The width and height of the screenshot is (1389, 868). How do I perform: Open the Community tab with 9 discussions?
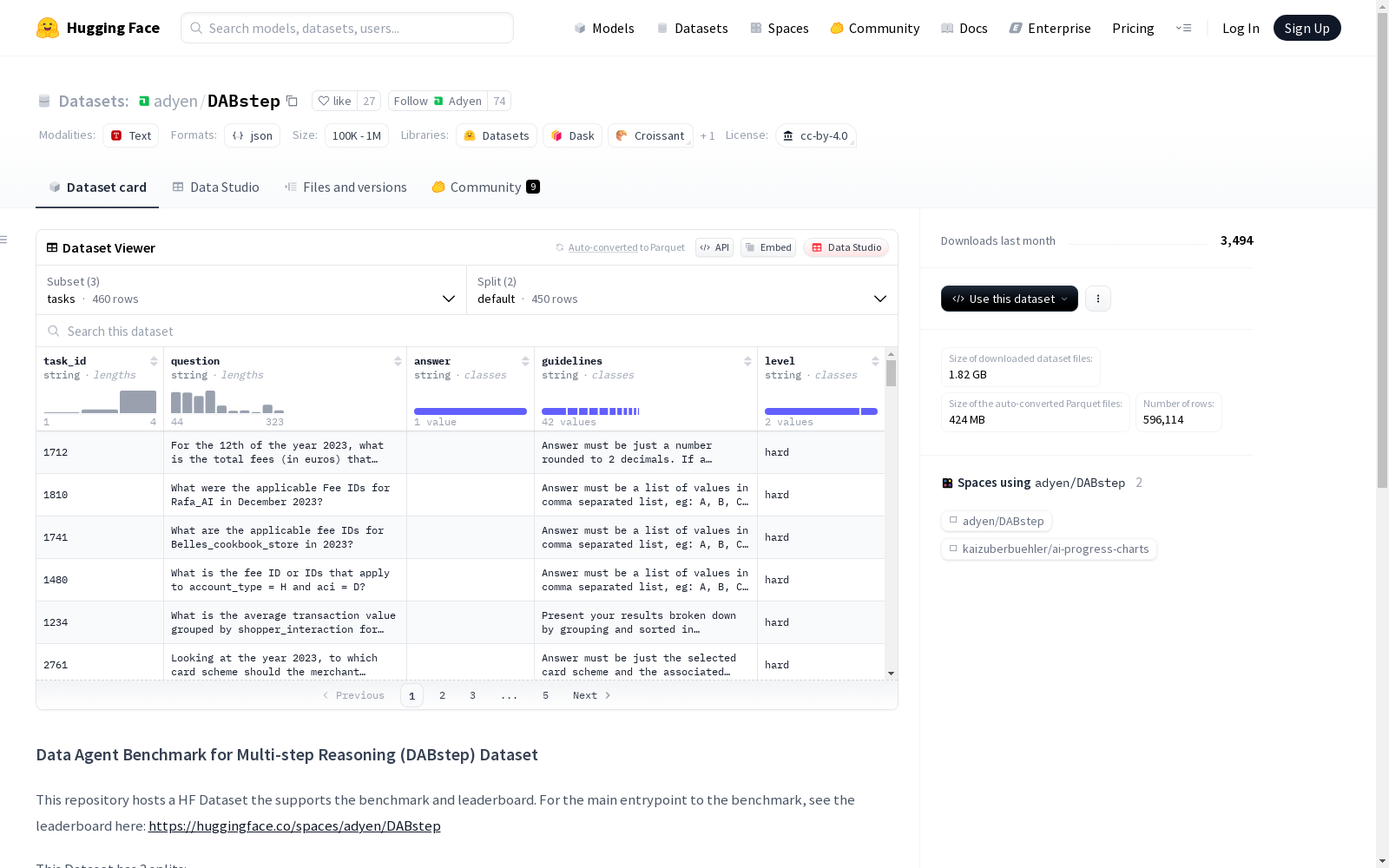pyautogui.click(x=486, y=187)
